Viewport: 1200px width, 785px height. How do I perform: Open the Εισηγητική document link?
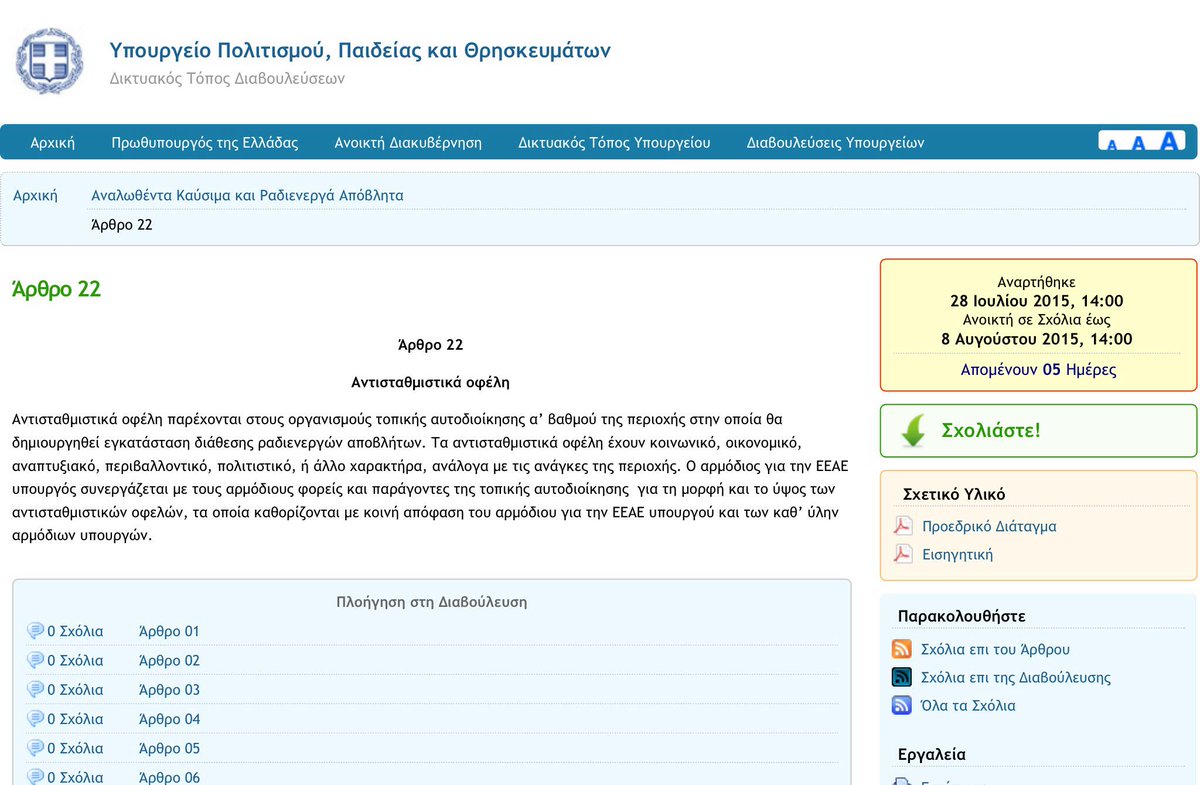click(x=957, y=554)
